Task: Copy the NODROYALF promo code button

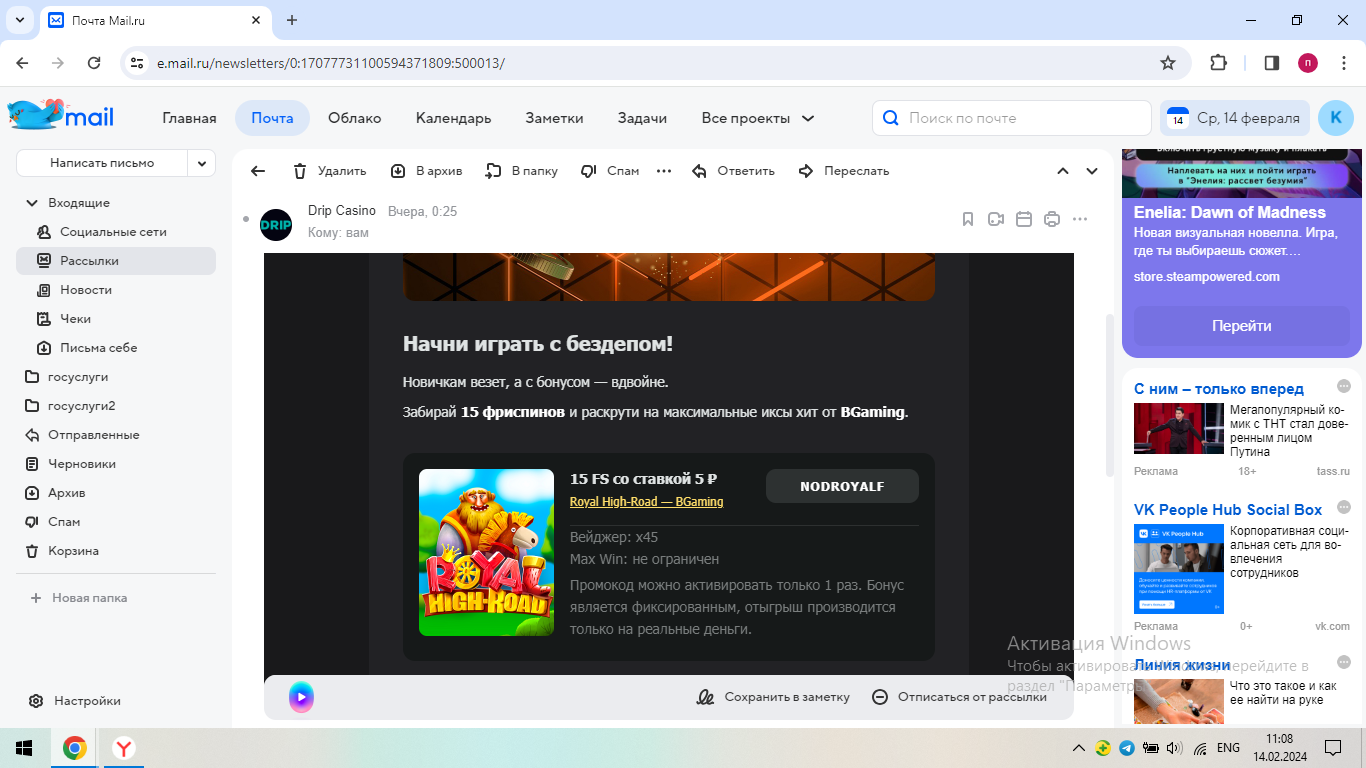Action: (x=842, y=487)
